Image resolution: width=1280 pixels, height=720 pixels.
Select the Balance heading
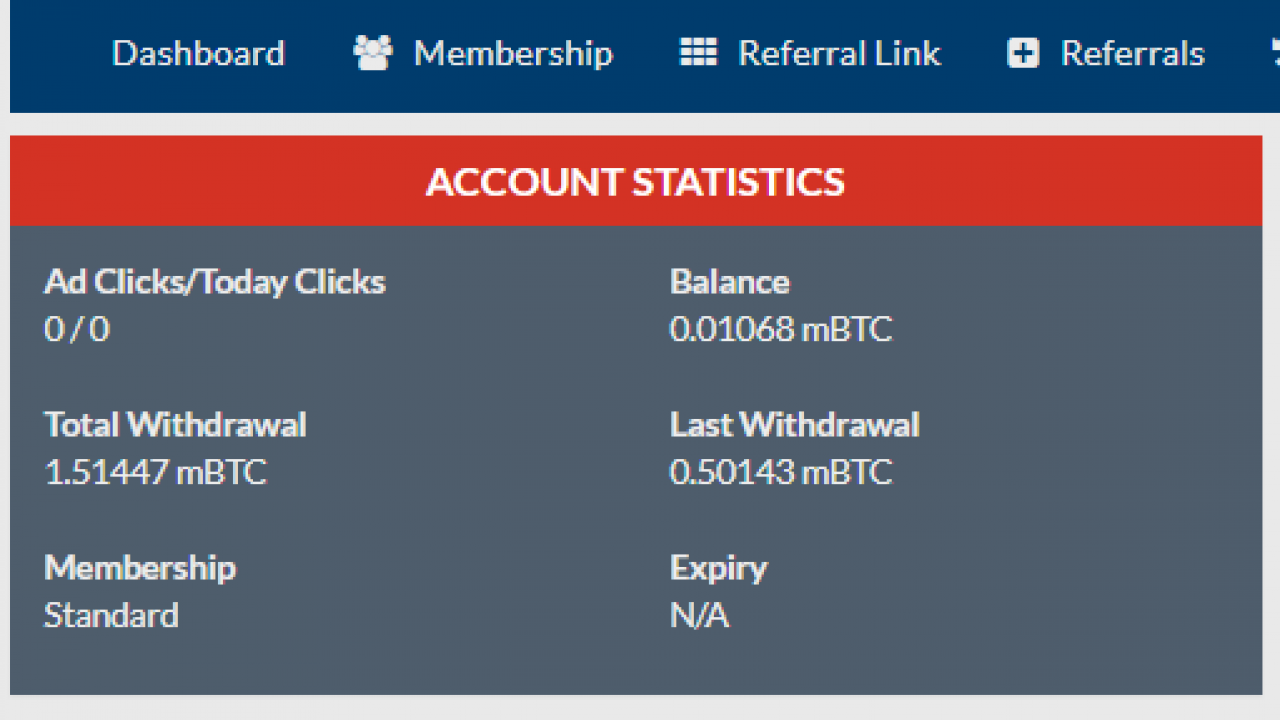click(x=730, y=282)
